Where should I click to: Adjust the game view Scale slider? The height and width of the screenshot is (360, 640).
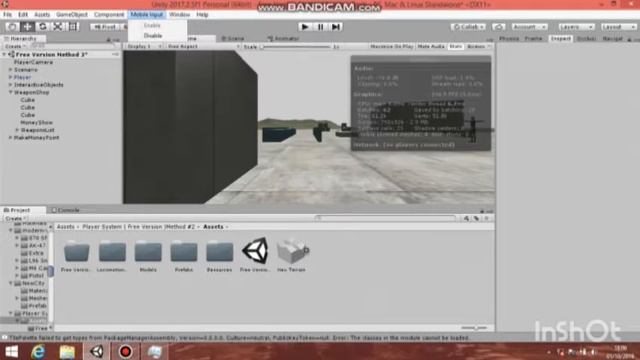pyautogui.click(x=296, y=47)
